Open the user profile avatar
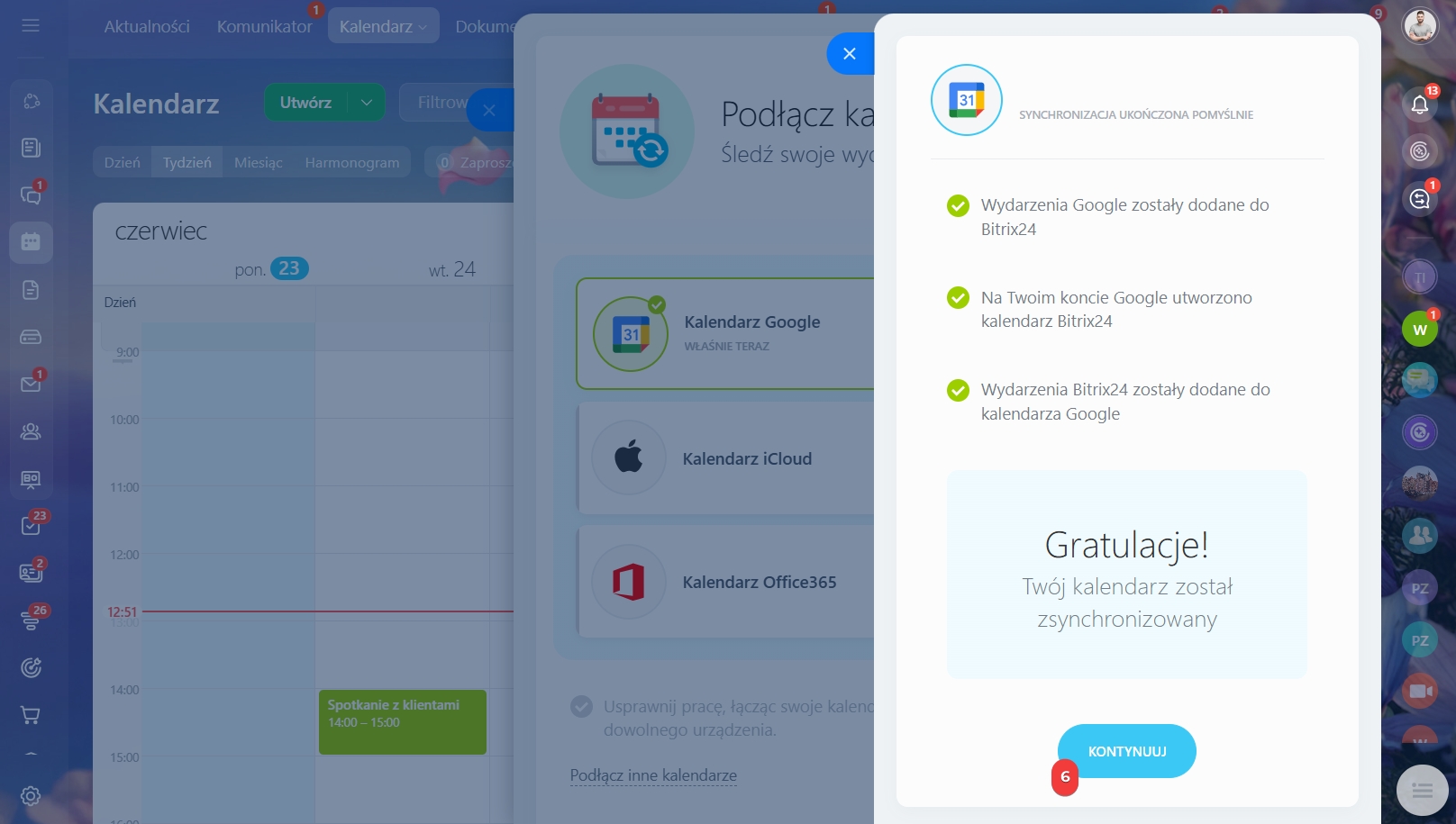Screen dimensions: 1456x824 (x=1420, y=25)
